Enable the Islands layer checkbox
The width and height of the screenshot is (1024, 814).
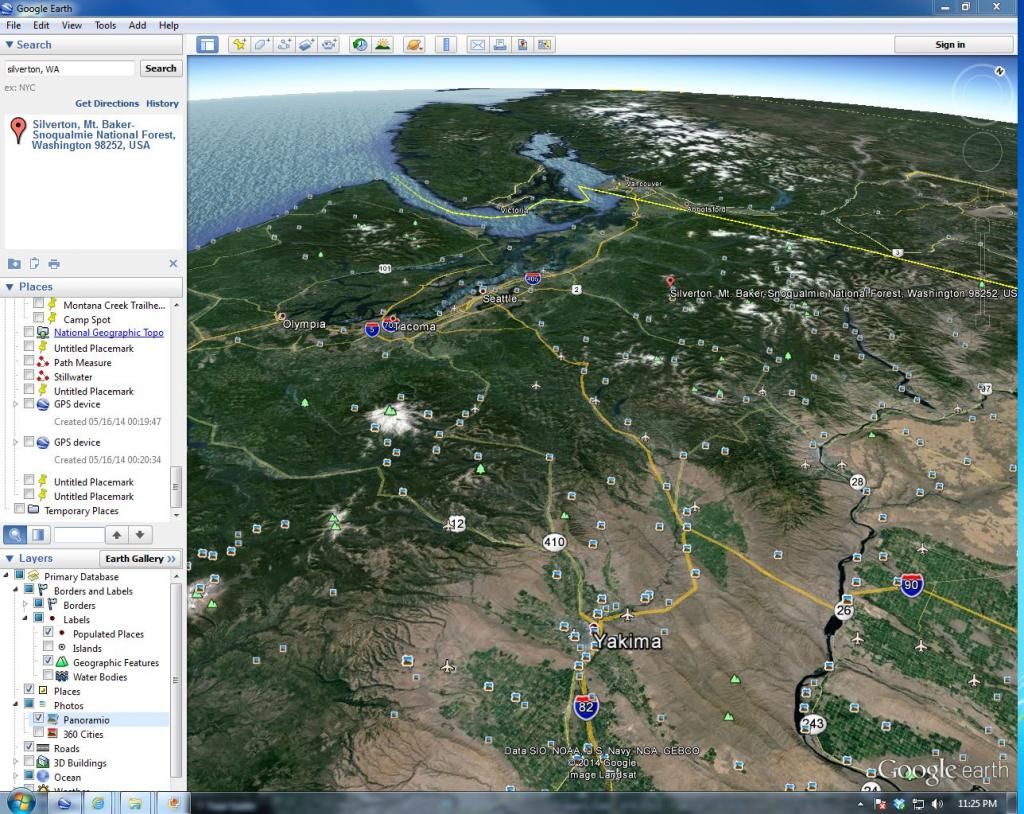point(48,647)
